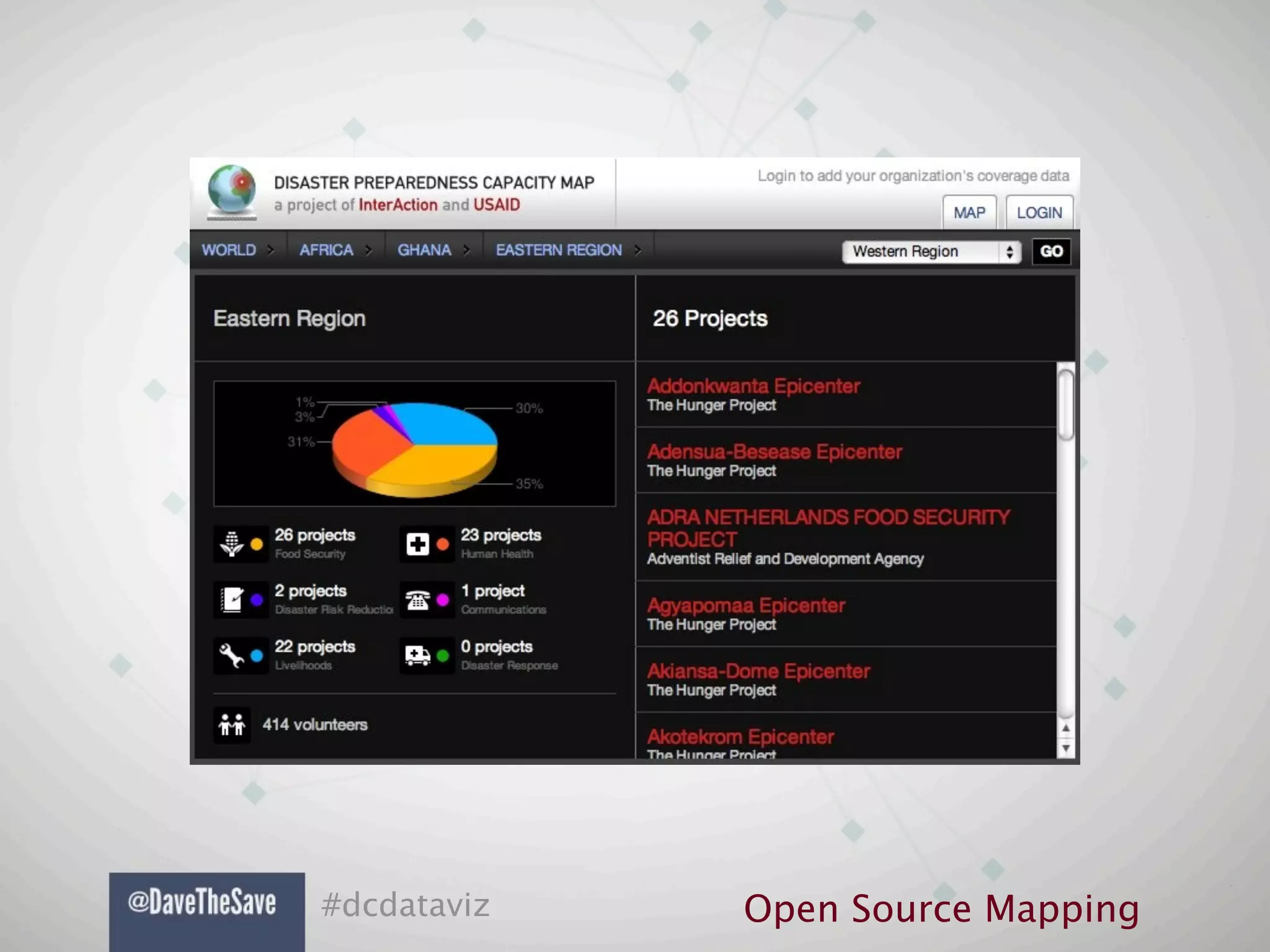Open Akiansa-Dome Epicenter project
This screenshot has width=1270, height=952.
(x=758, y=671)
